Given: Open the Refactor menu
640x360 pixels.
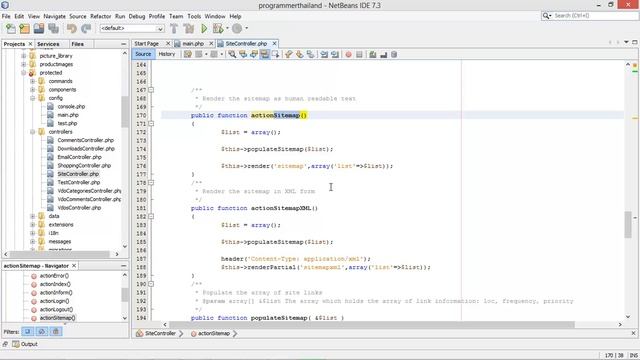Looking at the screenshot, I should click(x=100, y=16).
